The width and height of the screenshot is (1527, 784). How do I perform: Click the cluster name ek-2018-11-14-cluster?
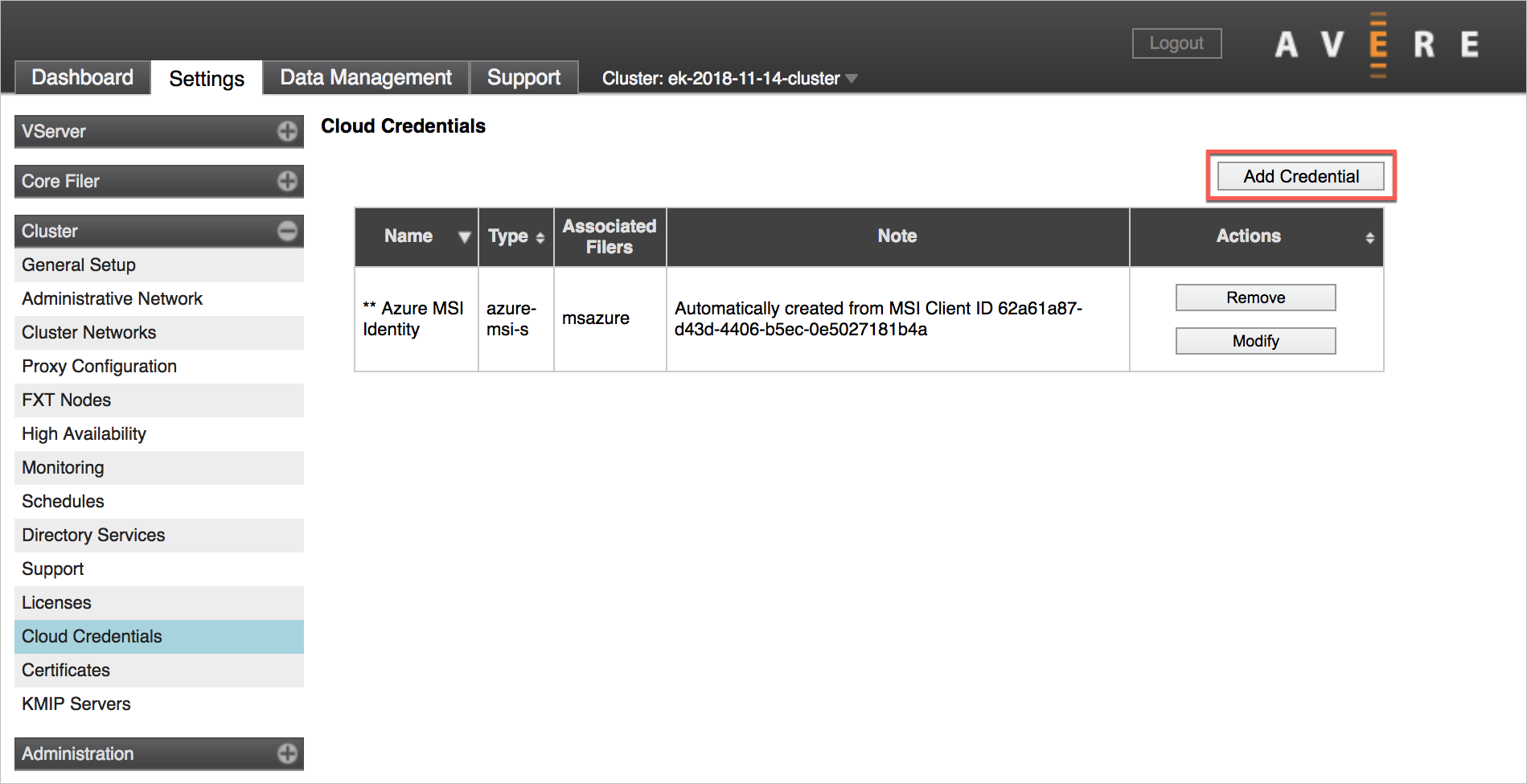coord(753,79)
